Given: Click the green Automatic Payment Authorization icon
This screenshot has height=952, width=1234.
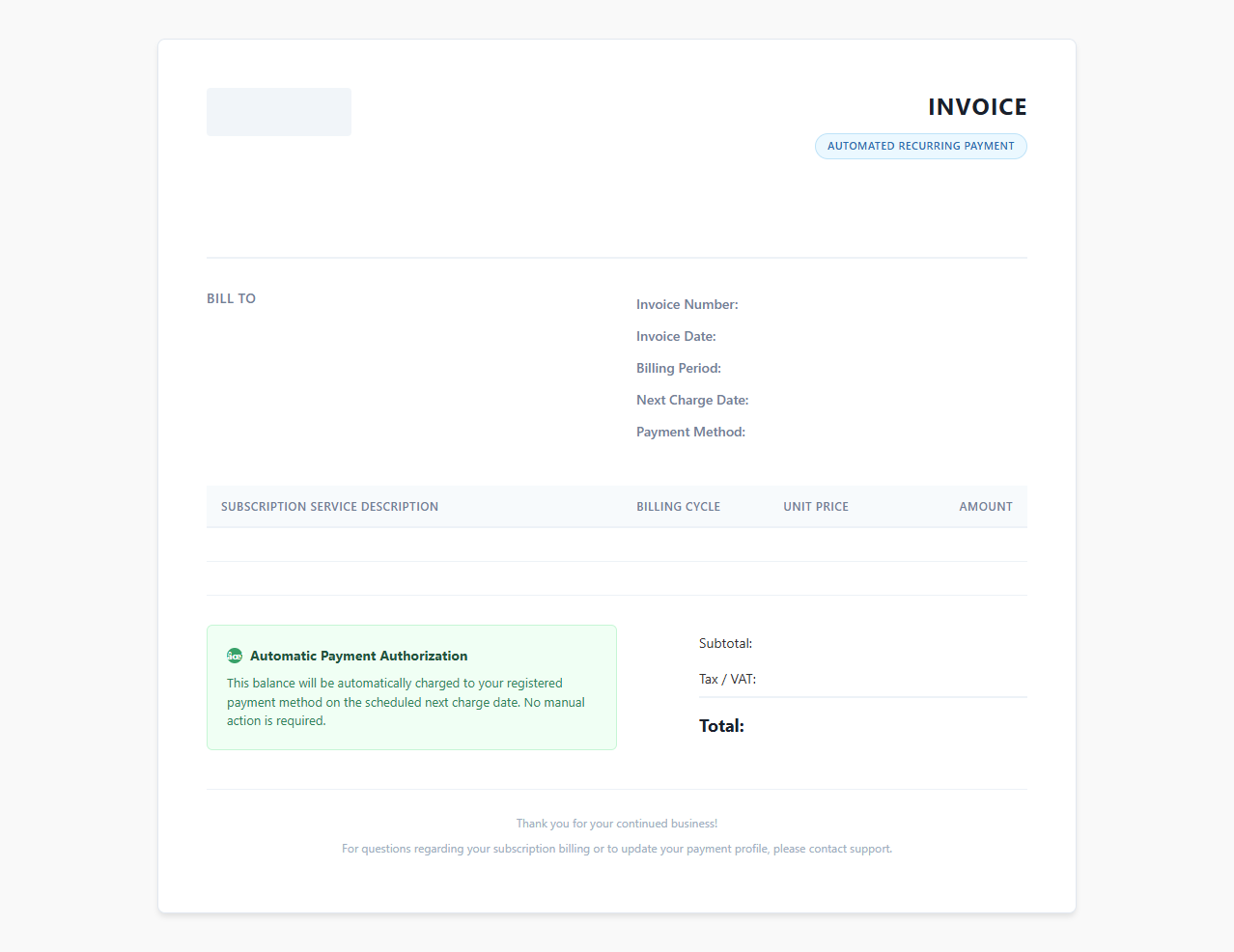Looking at the screenshot, I should point(235,656).
